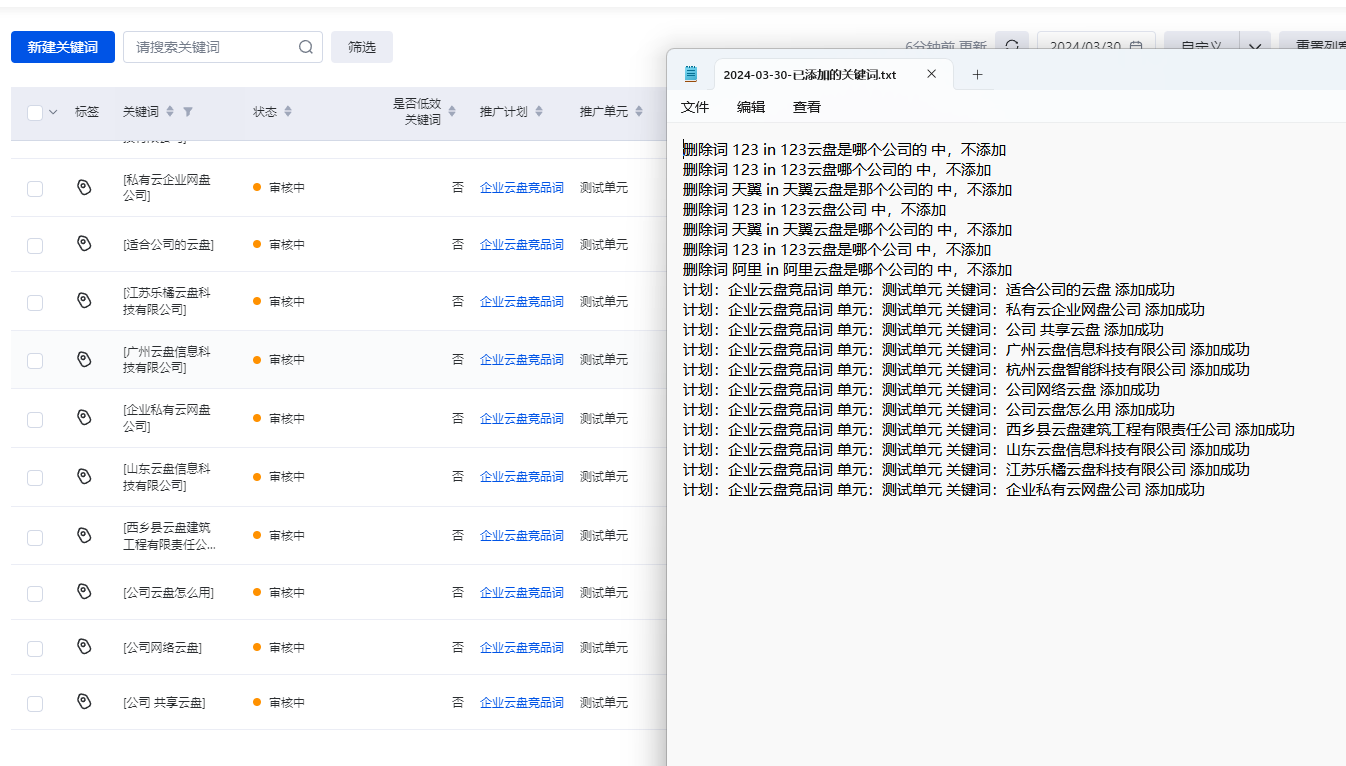
Task: Click the 筛选 button
Action: click(362, 47)
